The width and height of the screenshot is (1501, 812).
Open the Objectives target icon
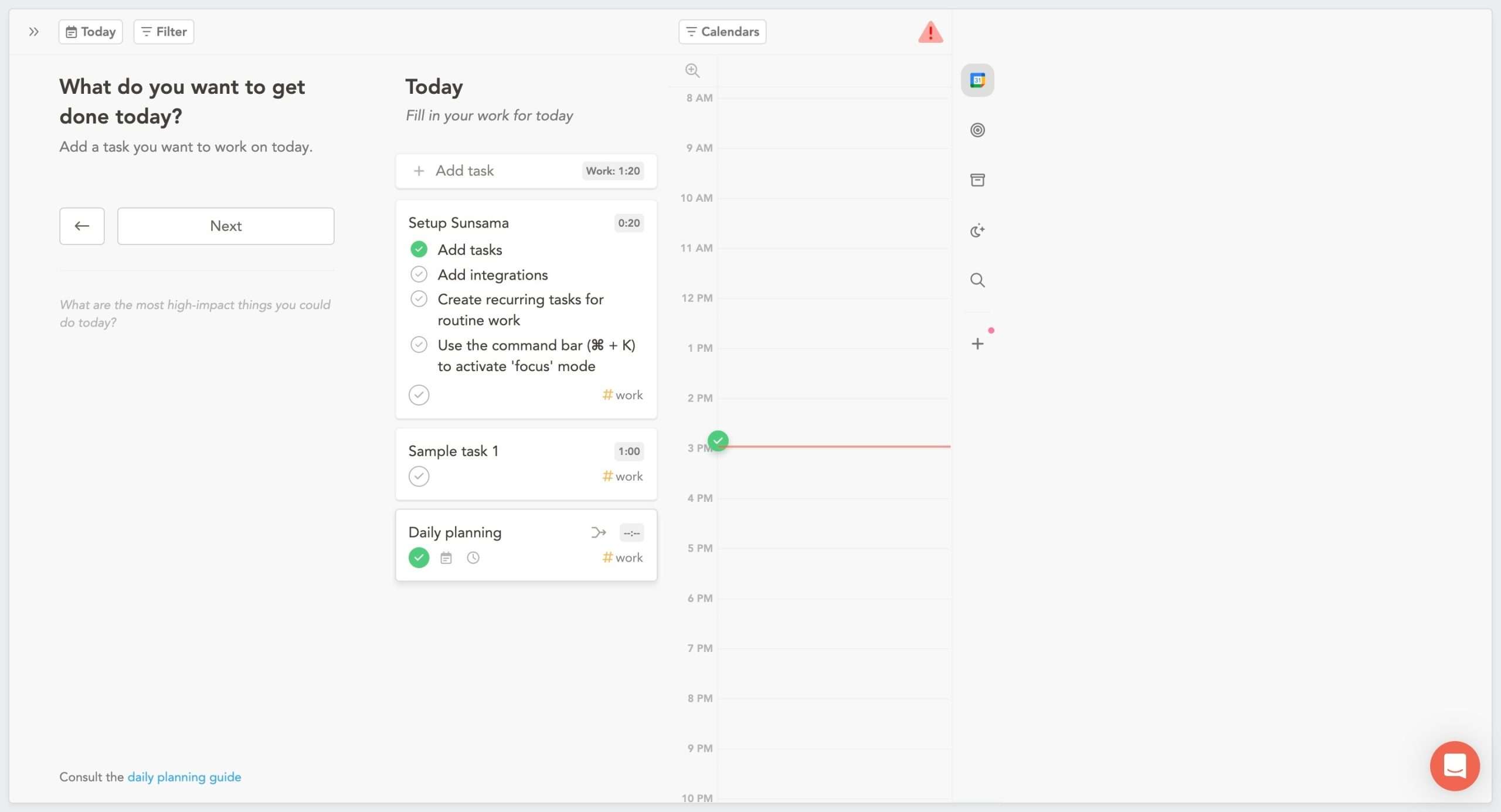[x=977, y=130]
